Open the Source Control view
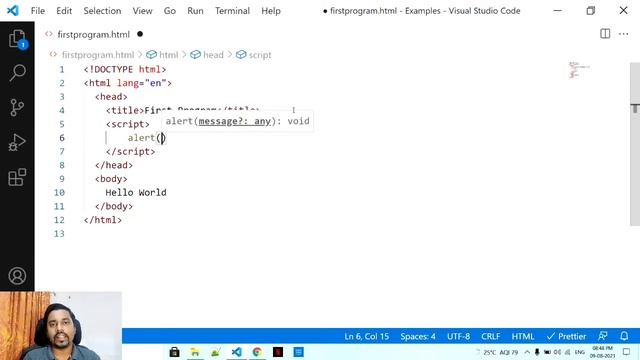Image resolution: width=640 pixels, height=360 pixels. [x=17, y=108]
